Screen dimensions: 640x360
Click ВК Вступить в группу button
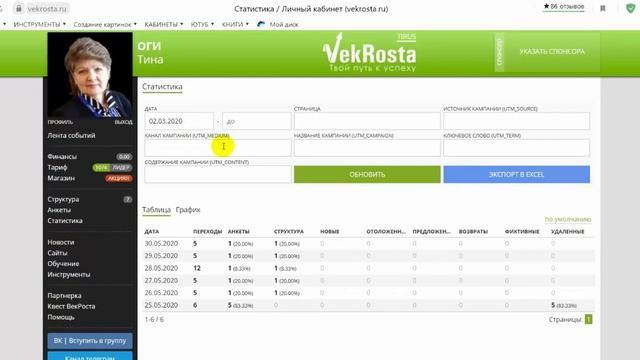click(x=90, y=340)
